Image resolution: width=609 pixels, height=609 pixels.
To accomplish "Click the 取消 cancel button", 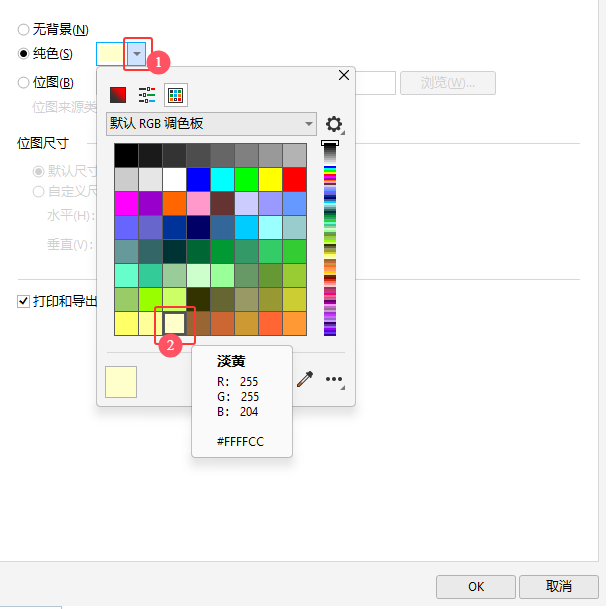I will [559, 586].
